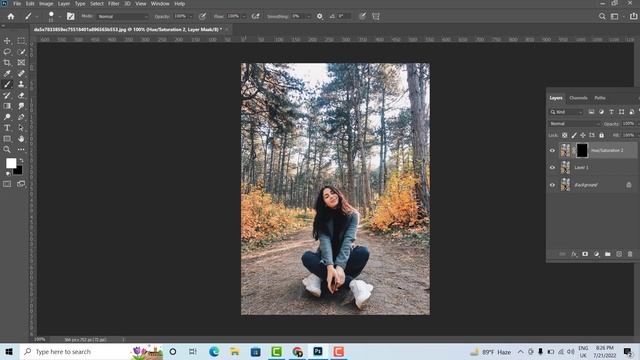The height and width of the screenshot is (360, 640).
Task: Toggle pressure for brush size
Action: 362,16
